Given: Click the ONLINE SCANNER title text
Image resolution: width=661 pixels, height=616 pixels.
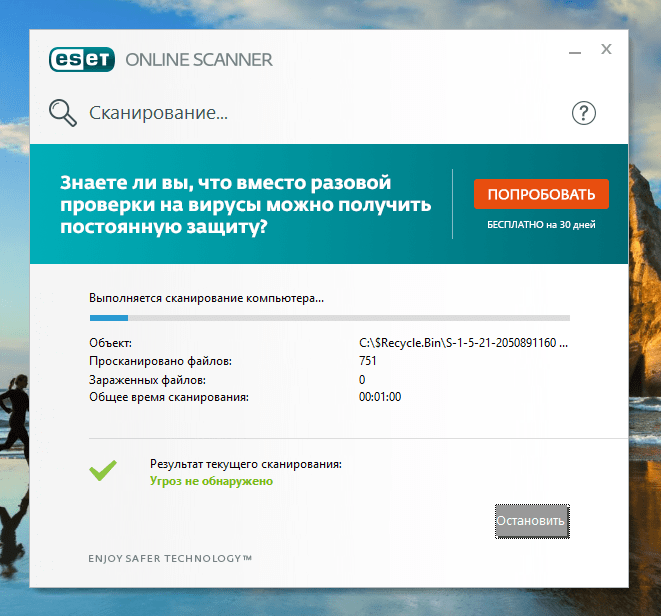Looking at the screenshot, I should (x=199, y=60).
